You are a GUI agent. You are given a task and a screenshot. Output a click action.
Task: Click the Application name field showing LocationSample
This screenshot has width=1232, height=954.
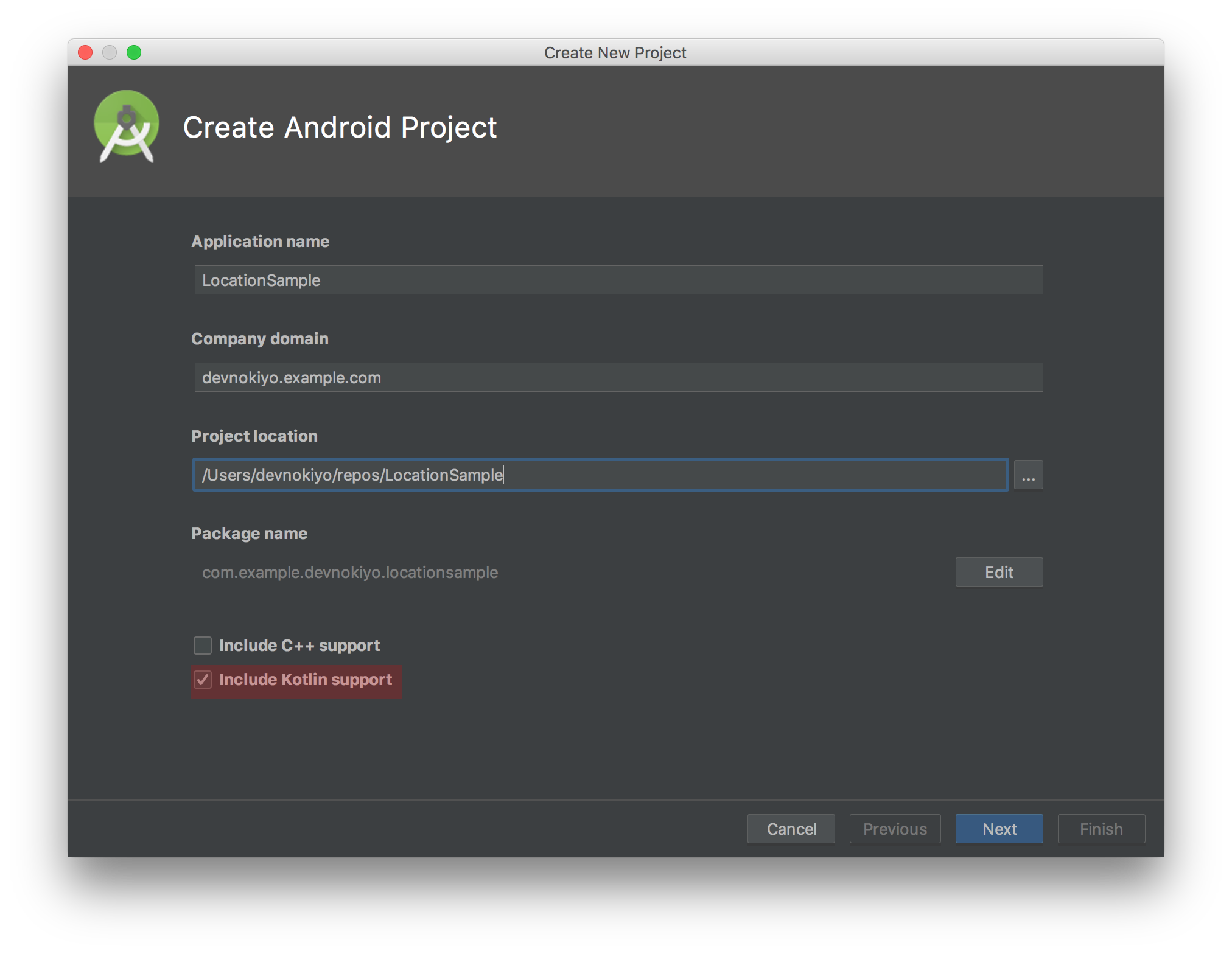(618, 280)
